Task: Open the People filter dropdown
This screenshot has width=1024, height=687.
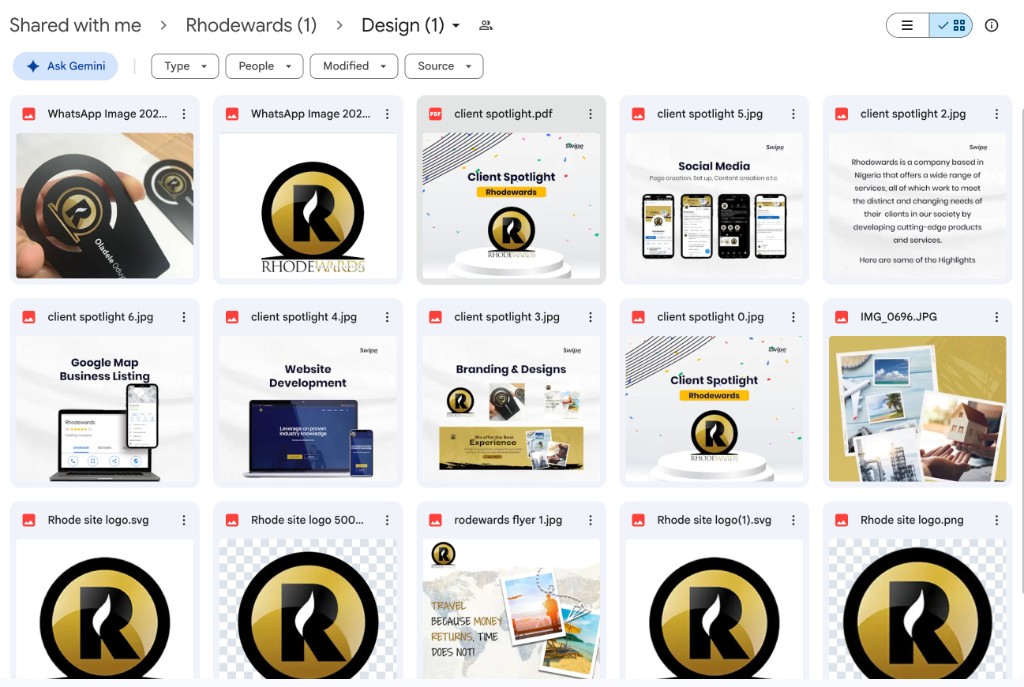Action: pyautogui.click(x=264, y=66)
